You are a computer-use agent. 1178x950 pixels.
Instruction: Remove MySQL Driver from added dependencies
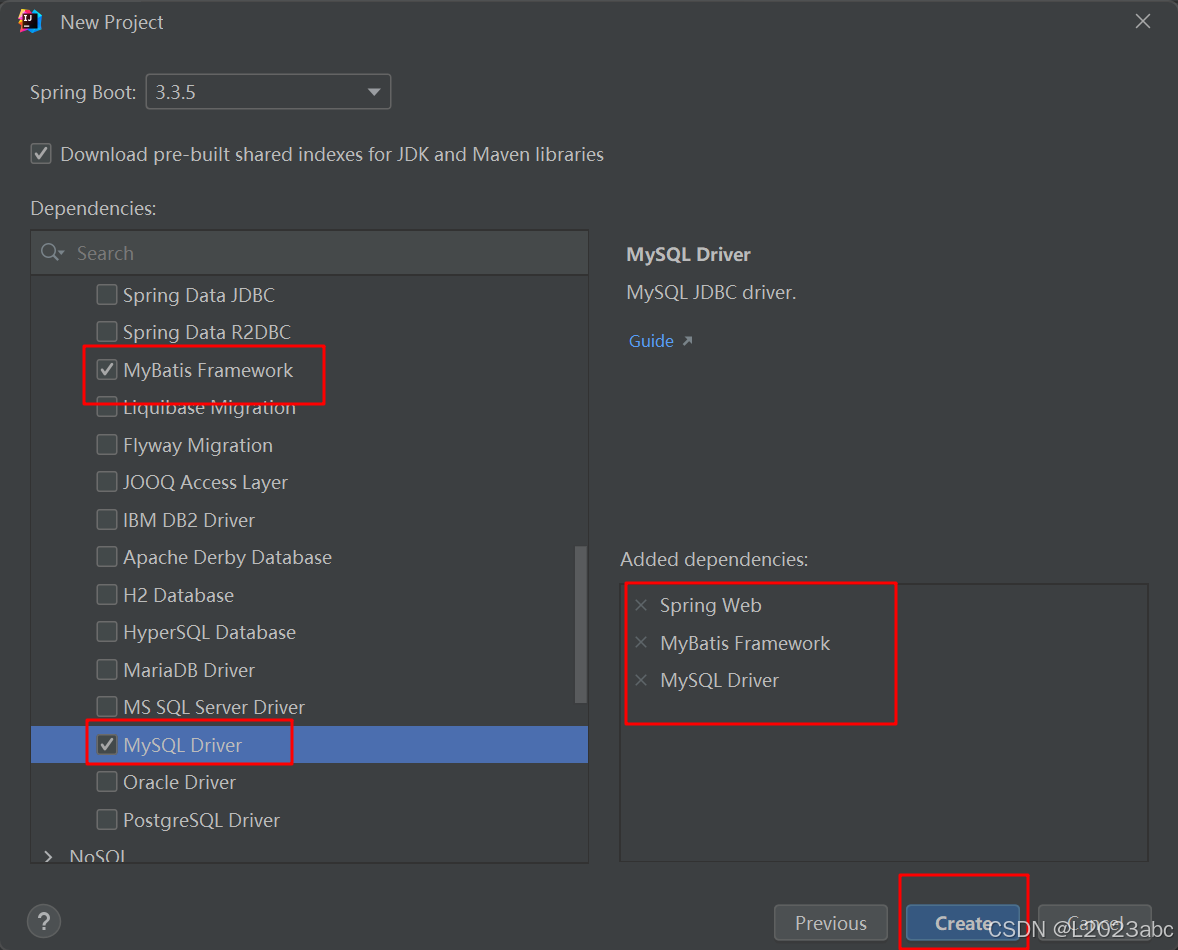click(x=641, y=680)
